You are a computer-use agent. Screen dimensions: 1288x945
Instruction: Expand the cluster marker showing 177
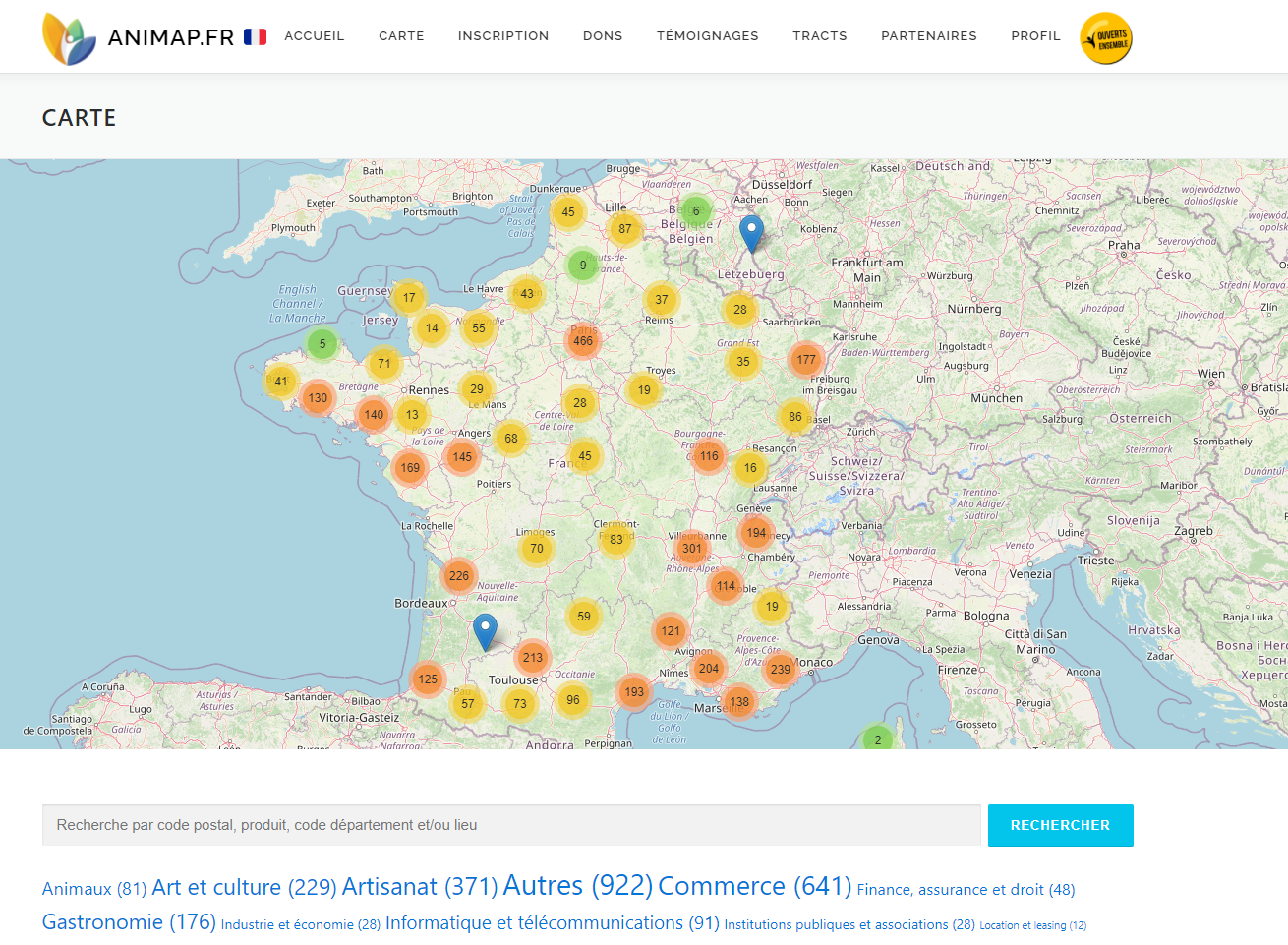click(x=806, y=360)
